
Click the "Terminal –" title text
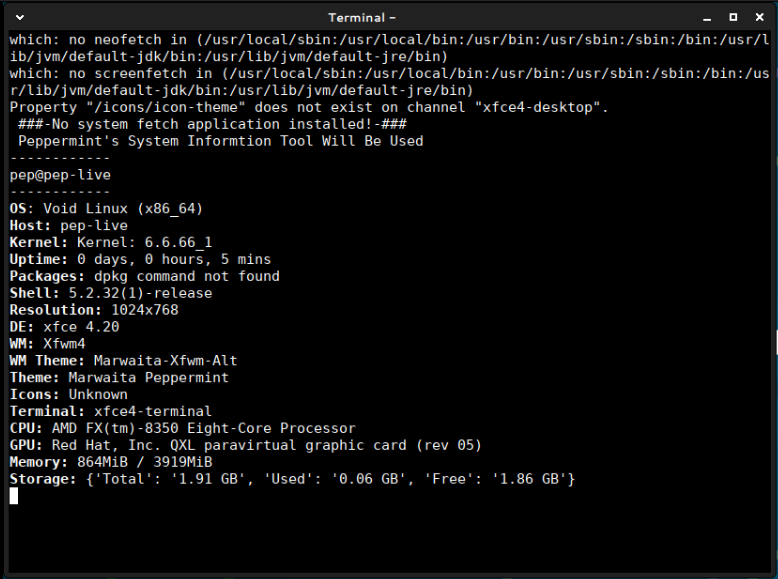pyautogui.click(x=362, y=17)
